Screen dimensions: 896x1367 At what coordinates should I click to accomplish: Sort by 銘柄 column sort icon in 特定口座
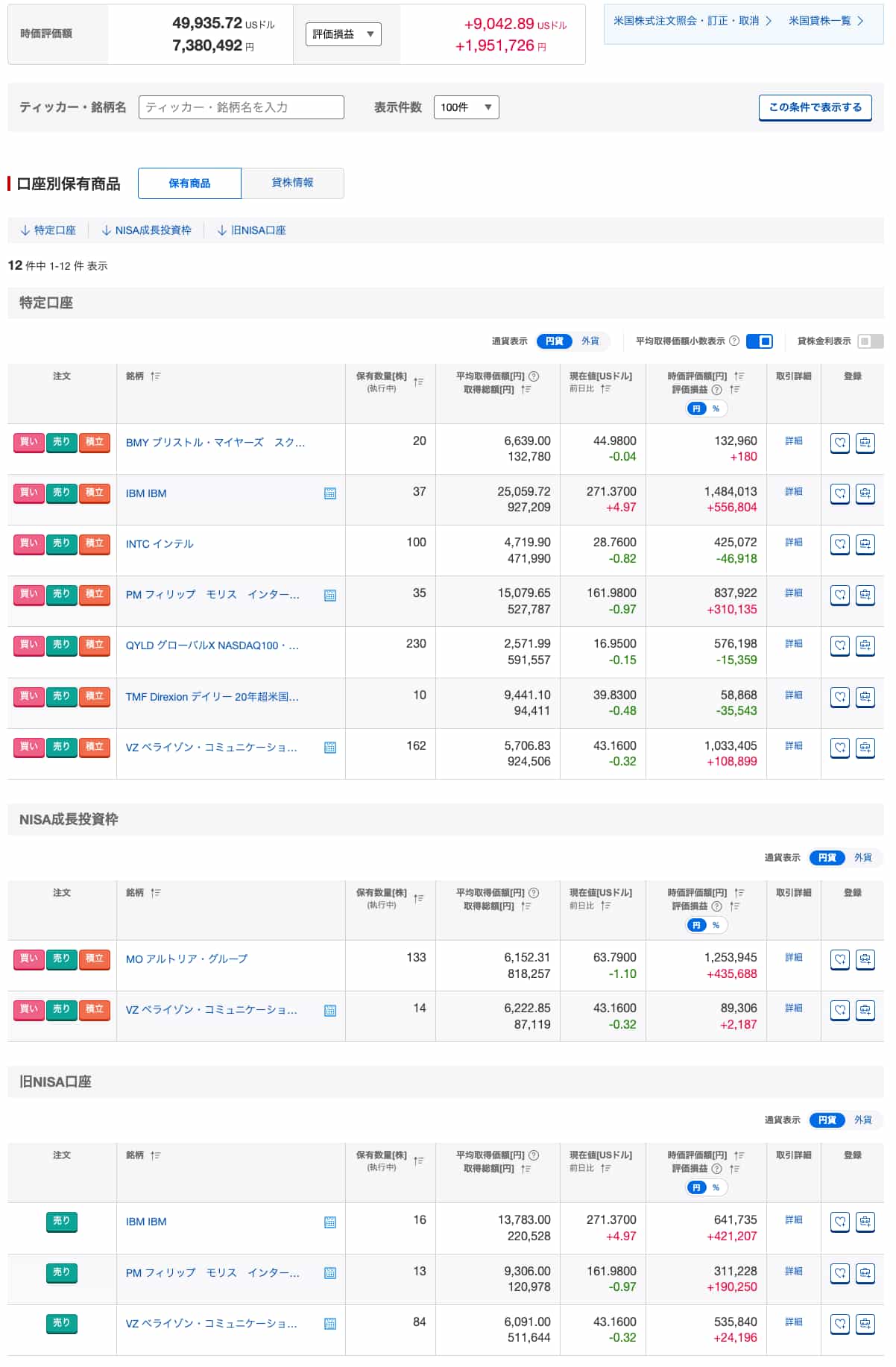(x=155, y=376)
